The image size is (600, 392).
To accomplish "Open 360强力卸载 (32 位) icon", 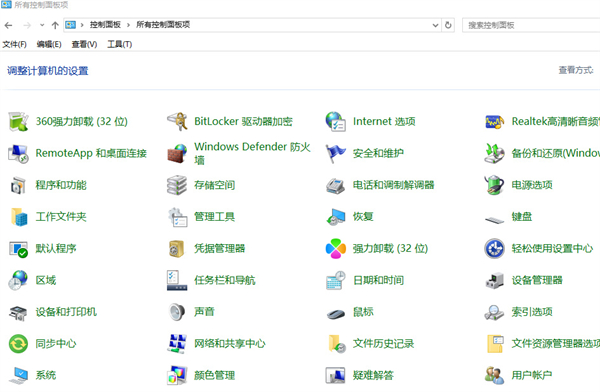I will pyautogui.click(x=18, y=122).
